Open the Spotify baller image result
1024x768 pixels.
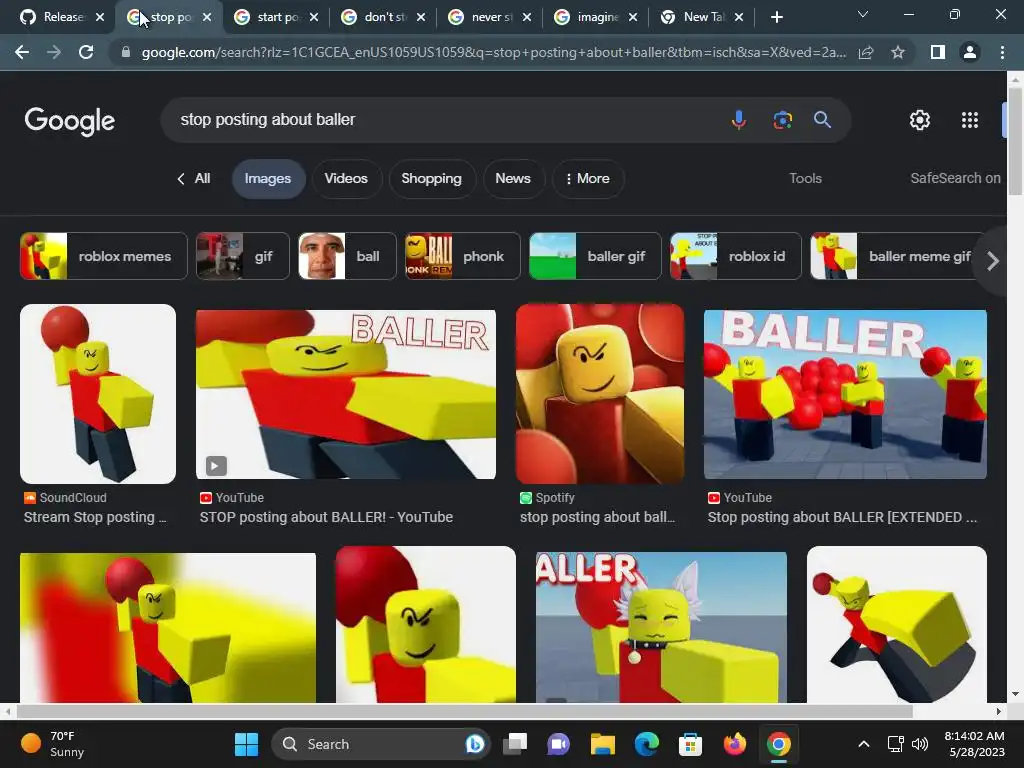coord(600,394)
